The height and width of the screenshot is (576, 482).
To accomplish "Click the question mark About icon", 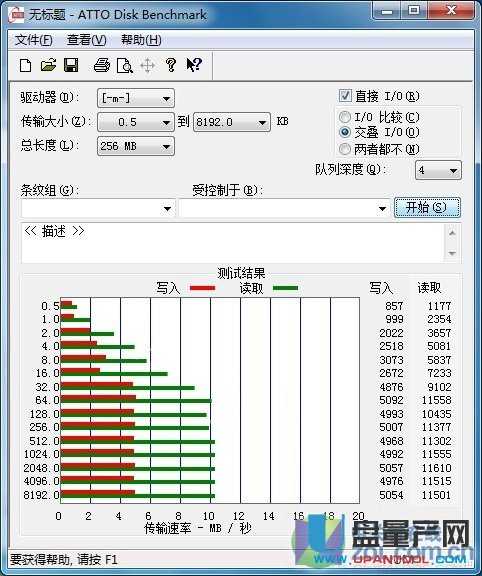I will (x=170, y=65).
